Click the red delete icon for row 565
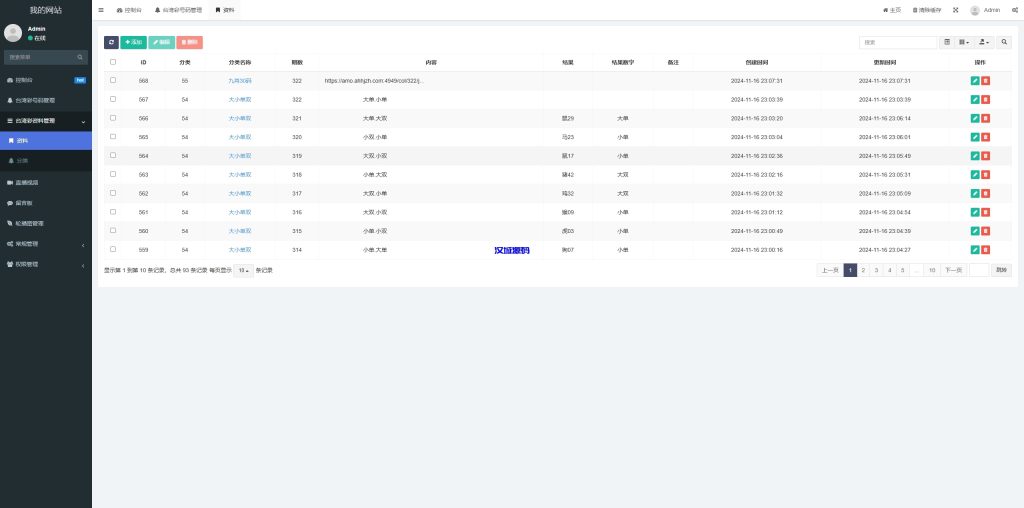Screen dimensions: 1024x508 (x=986, y=137)
